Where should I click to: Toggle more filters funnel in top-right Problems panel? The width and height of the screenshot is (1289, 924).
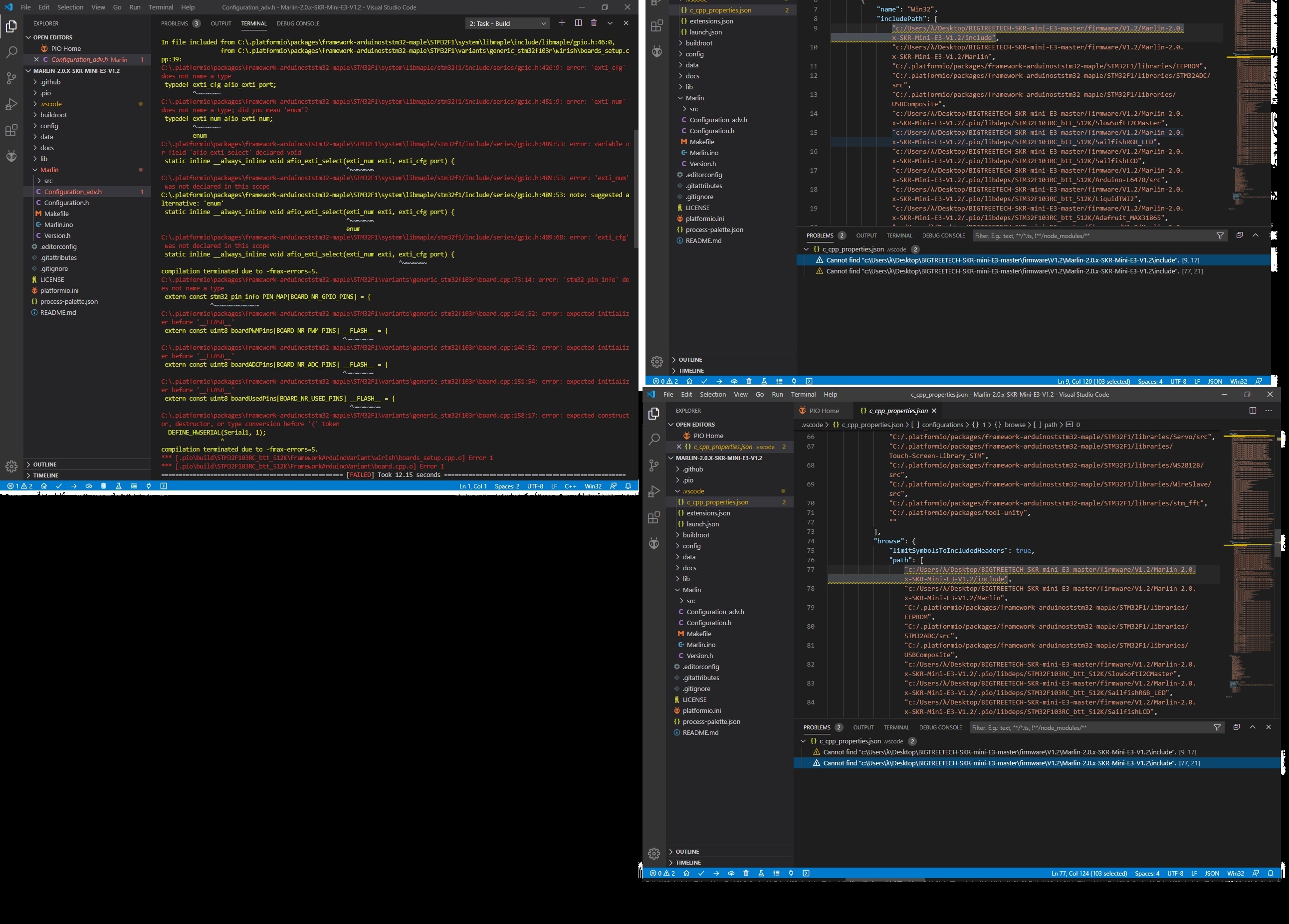pyautogui.click(x=1220, y=235)
